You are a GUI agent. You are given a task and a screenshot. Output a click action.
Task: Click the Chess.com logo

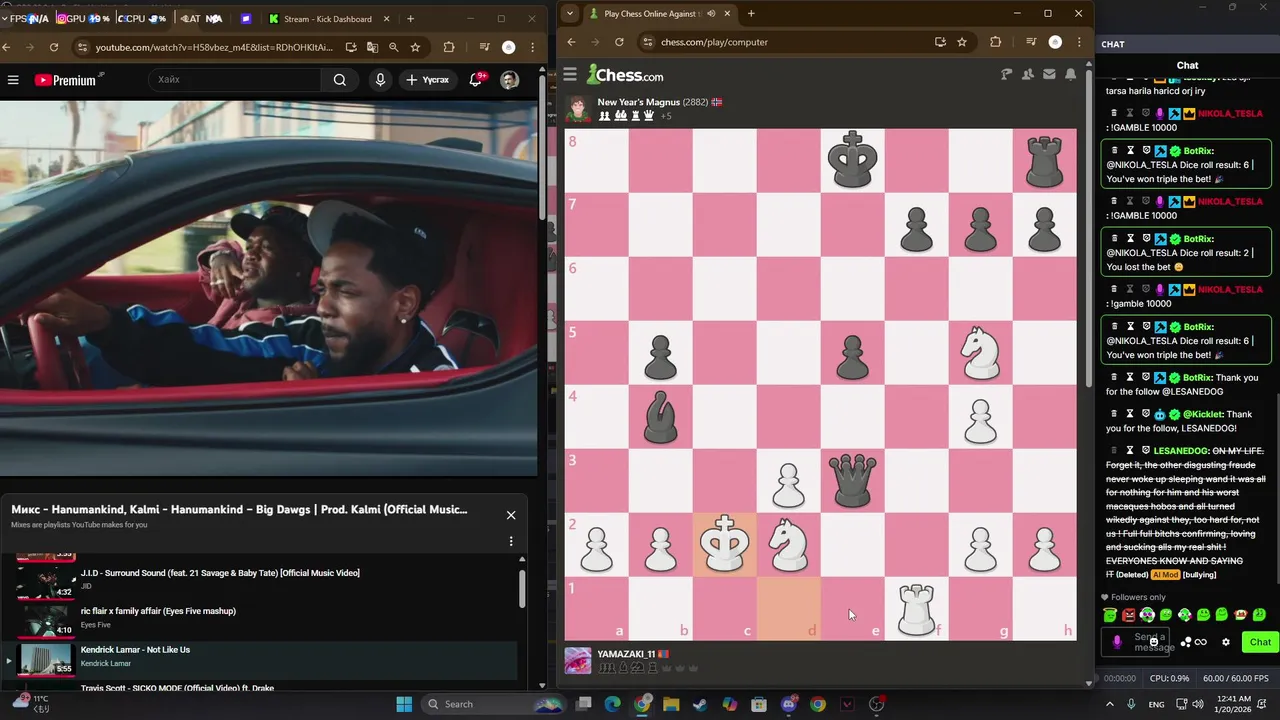pos(625,75)
